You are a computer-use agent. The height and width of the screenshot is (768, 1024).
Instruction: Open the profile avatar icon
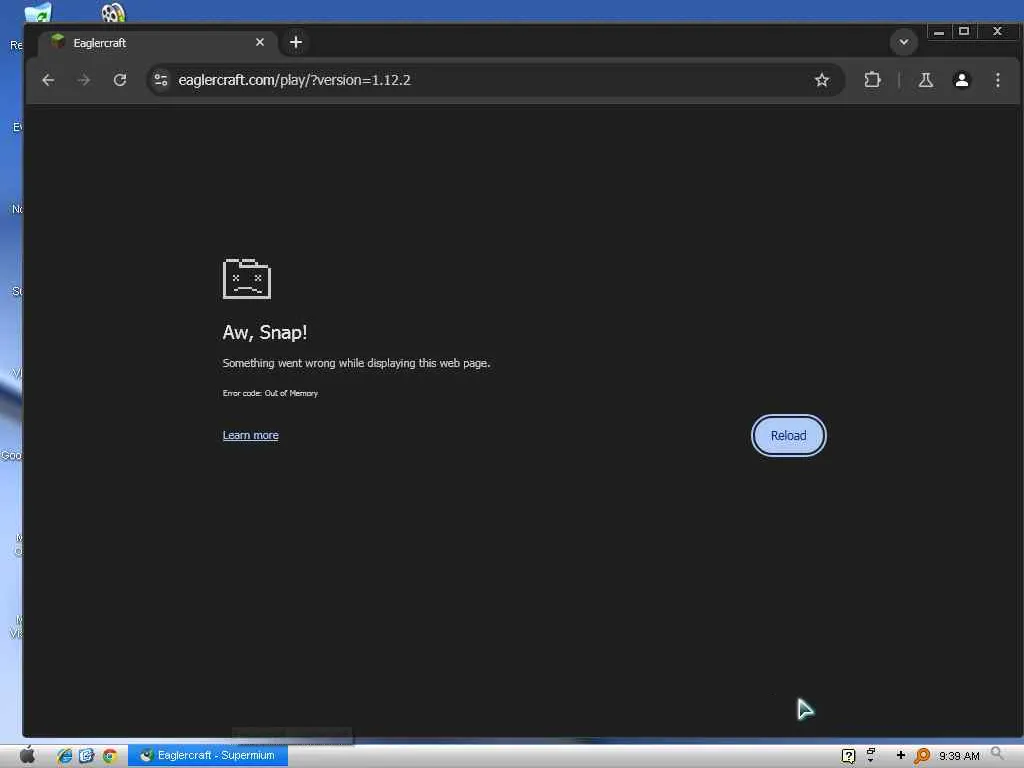pyautogui.click(x=961, y=80)
